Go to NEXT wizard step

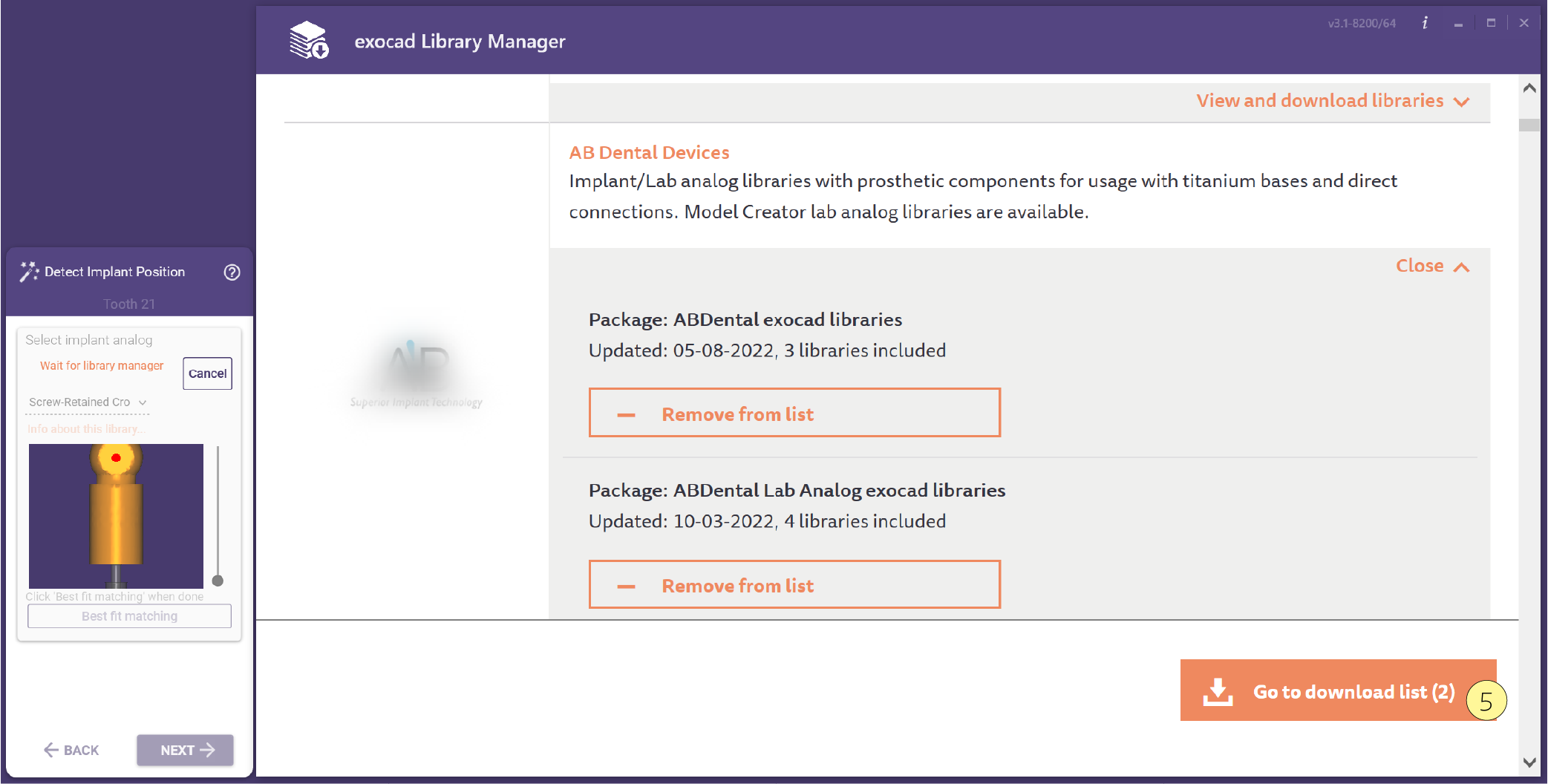(x=185, y=750)
